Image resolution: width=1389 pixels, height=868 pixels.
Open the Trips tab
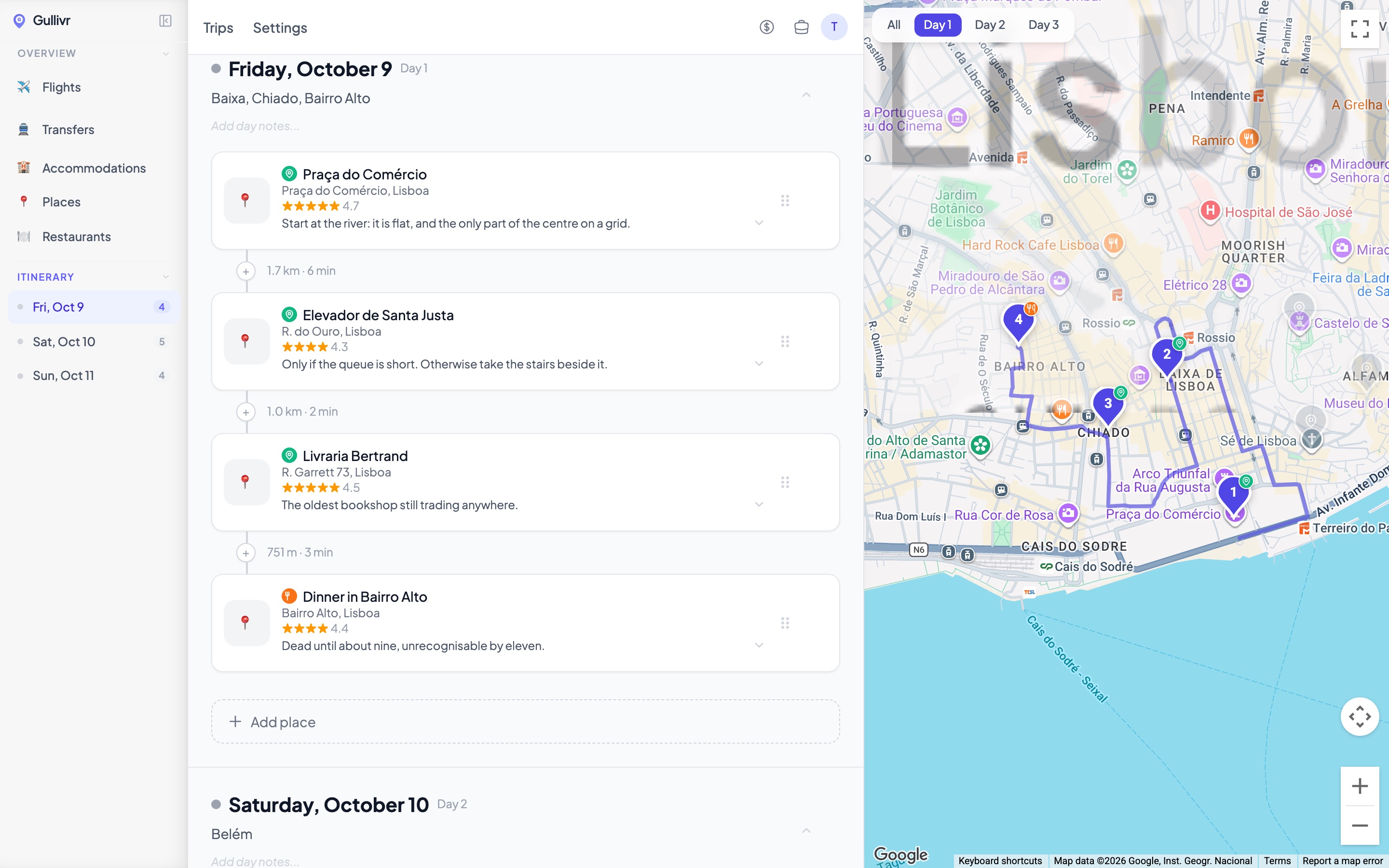pyautogui.click(x=218, y=27)
